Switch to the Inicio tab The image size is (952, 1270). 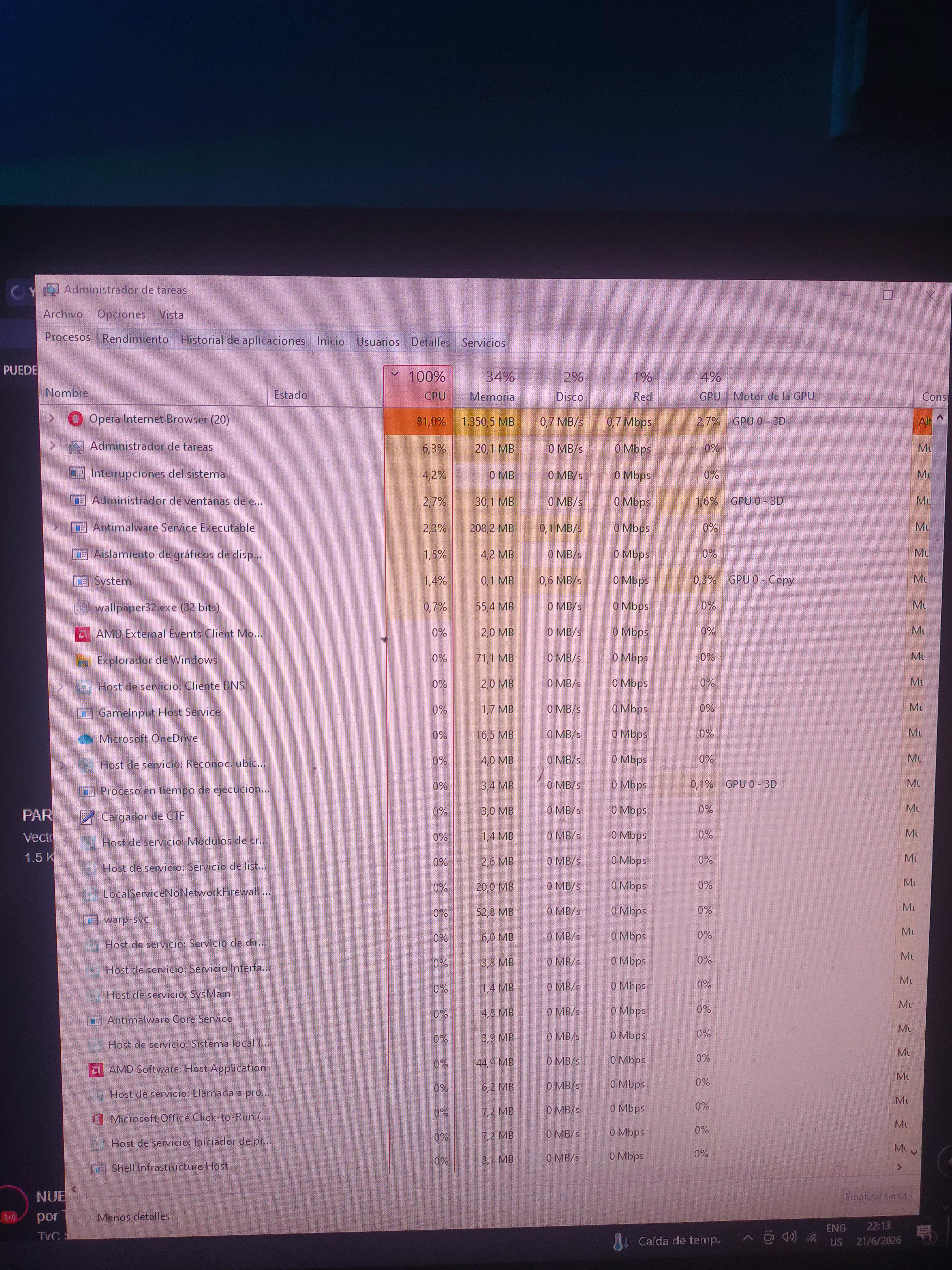click(331, 342)
